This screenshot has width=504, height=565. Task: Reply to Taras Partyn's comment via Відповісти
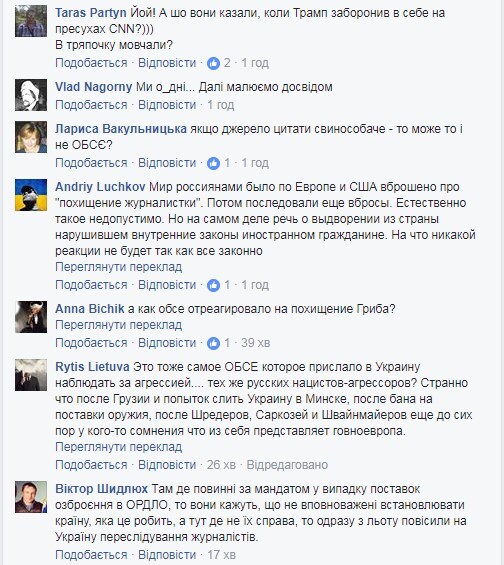(167, 63)
